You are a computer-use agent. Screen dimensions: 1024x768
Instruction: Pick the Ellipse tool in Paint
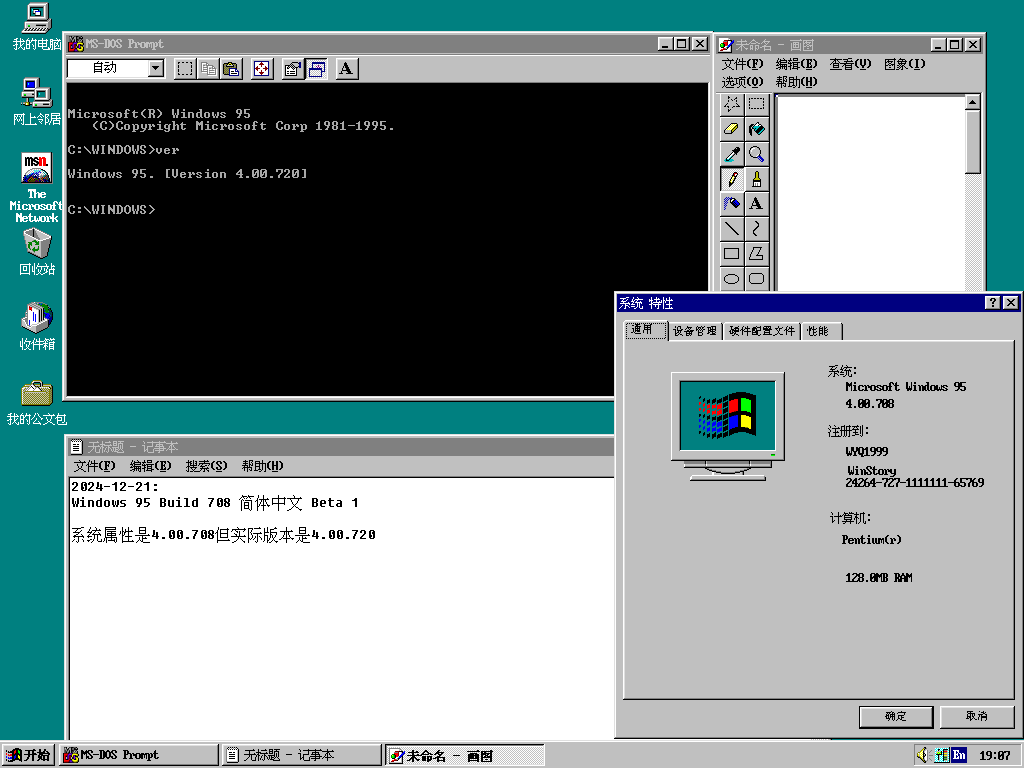tap(732, 279)
